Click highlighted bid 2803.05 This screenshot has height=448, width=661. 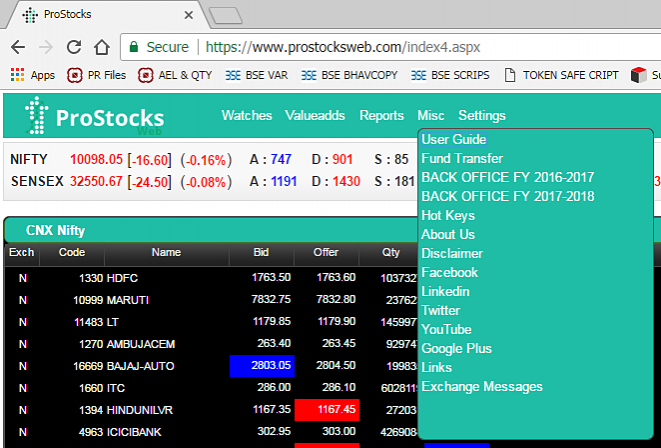point(262,365)
